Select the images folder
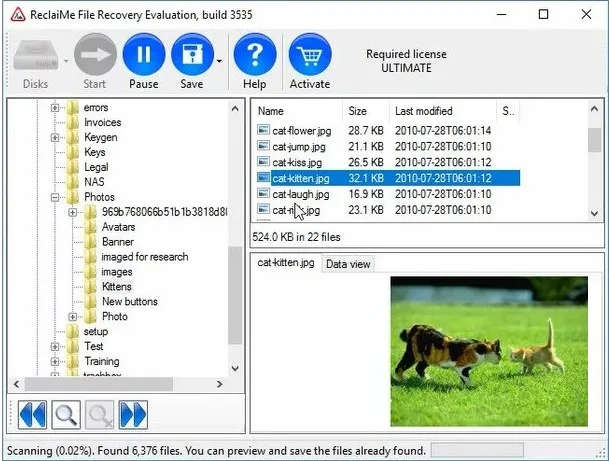Image resolution: width=609 pixels, height=461 pixels. (x=117, y=271)
